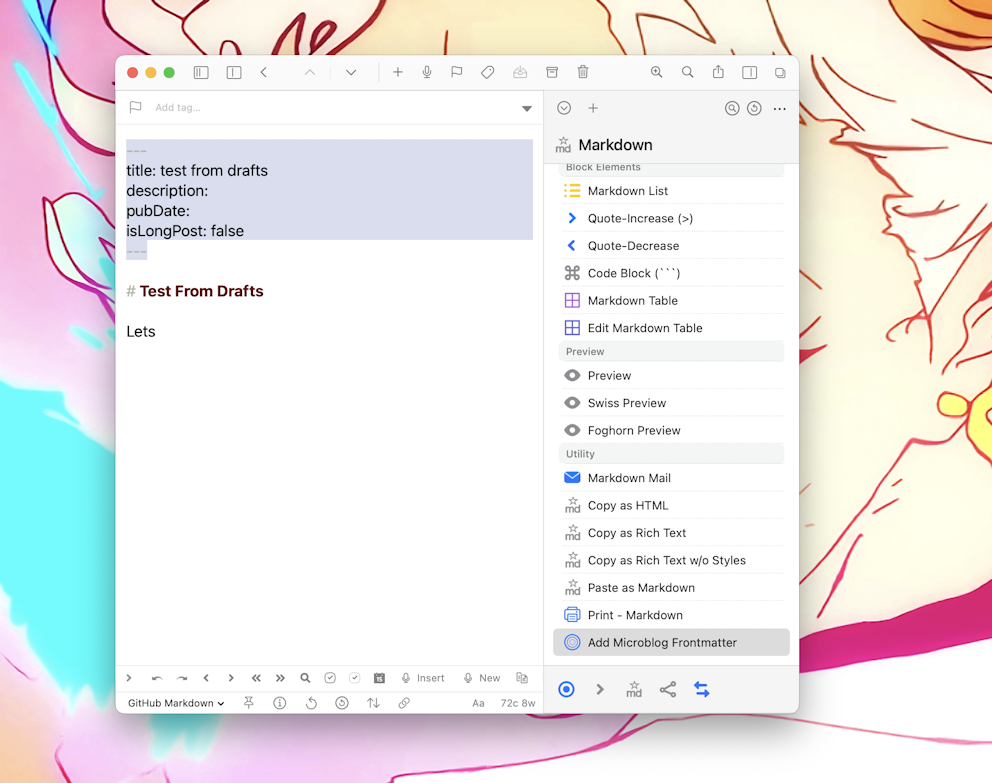992x783 pixels.
Task: Archive the draft with the box icon
Action: [552, 73]
